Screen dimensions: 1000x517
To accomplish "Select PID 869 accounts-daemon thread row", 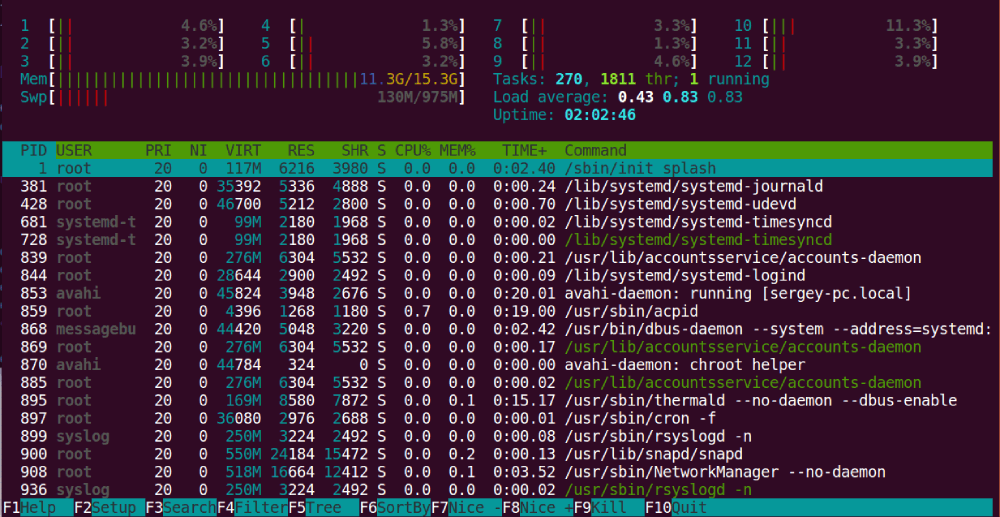I will point(497,347).
